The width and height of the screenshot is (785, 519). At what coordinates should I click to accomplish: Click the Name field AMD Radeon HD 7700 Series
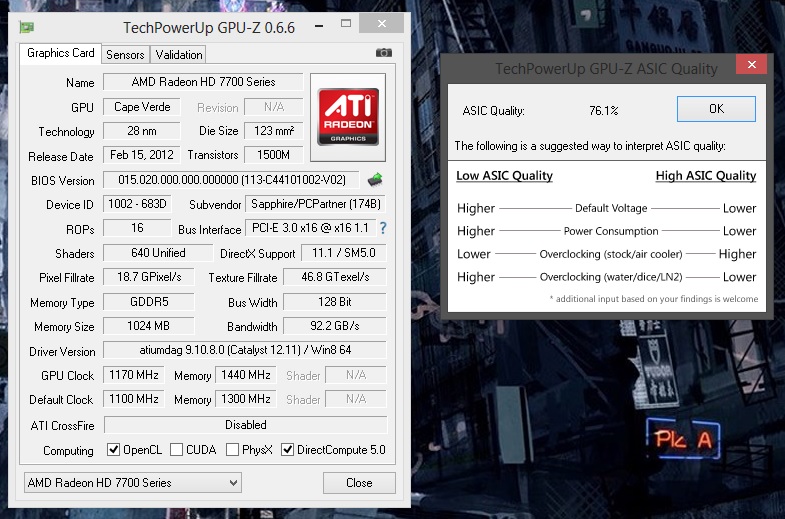click(203, 82)
